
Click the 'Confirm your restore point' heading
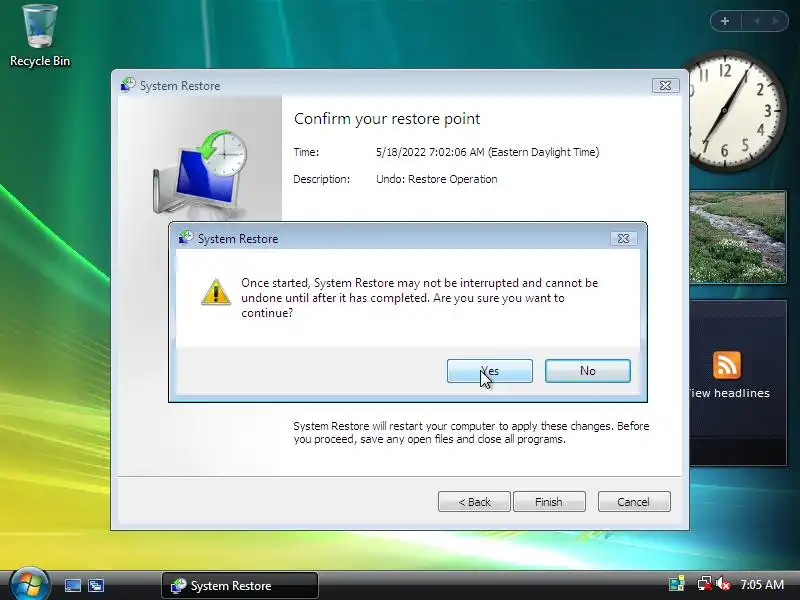tap(387, 119)
